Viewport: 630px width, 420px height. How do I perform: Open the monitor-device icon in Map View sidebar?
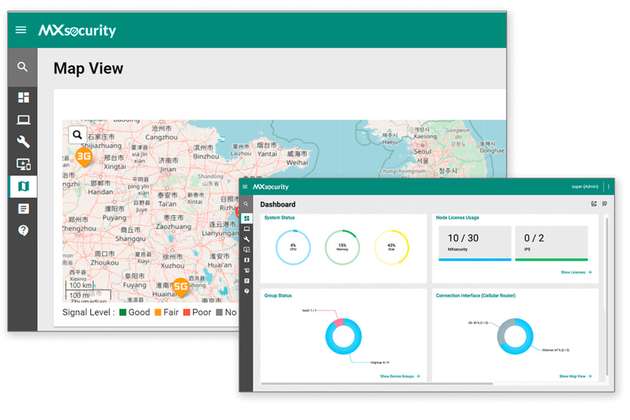click(x=23, y=164)
